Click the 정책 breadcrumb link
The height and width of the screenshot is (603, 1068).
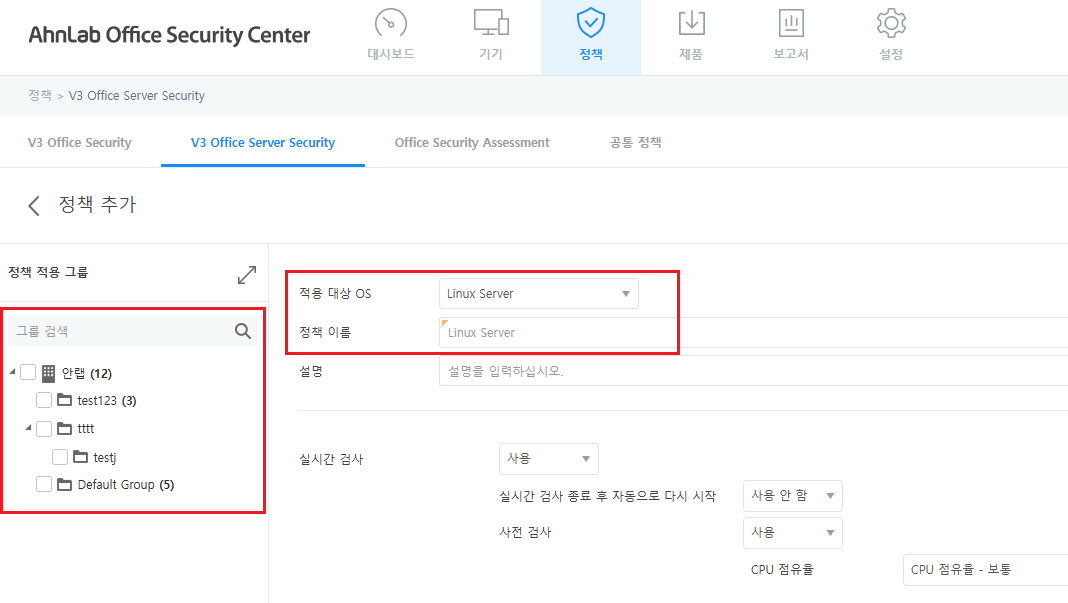pos(40,95)
